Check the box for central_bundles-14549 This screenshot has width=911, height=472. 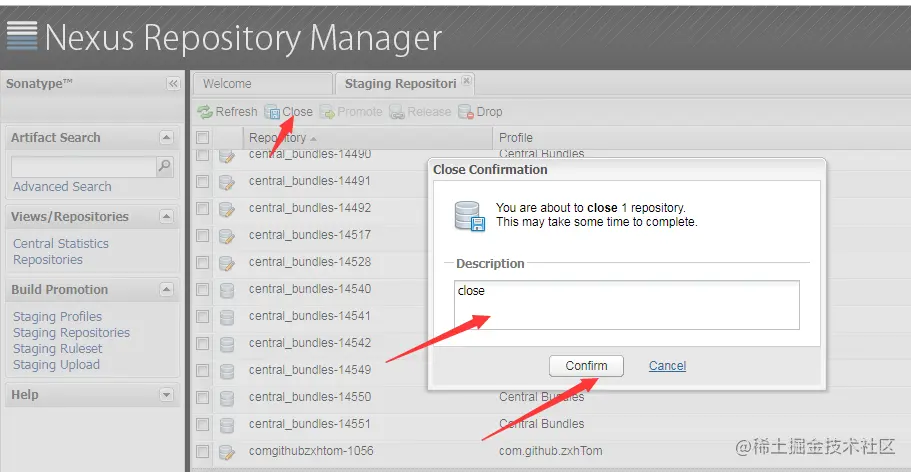pos(202,370)
